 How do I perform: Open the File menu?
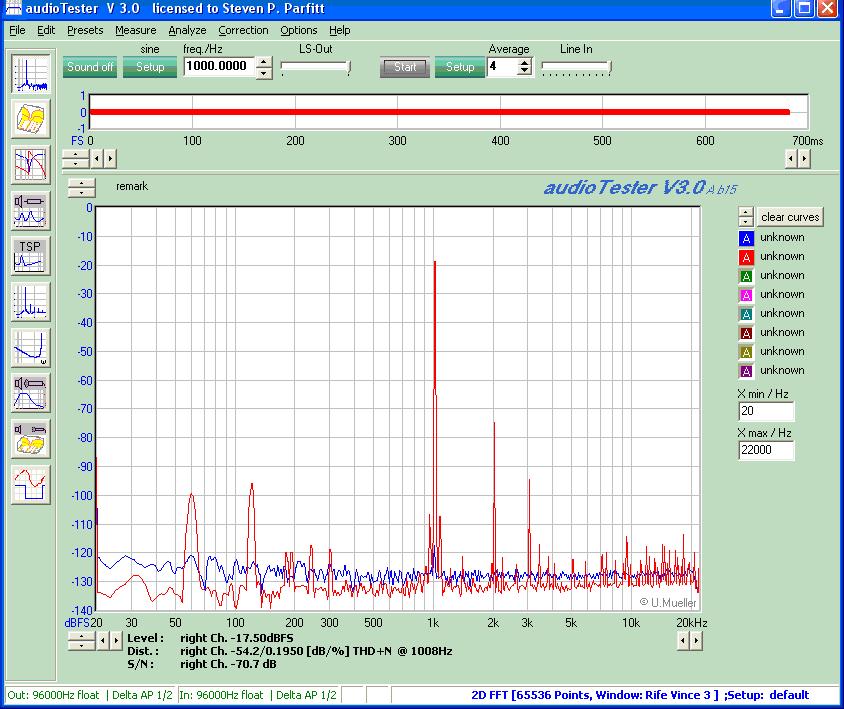click(x=17, y=30)
